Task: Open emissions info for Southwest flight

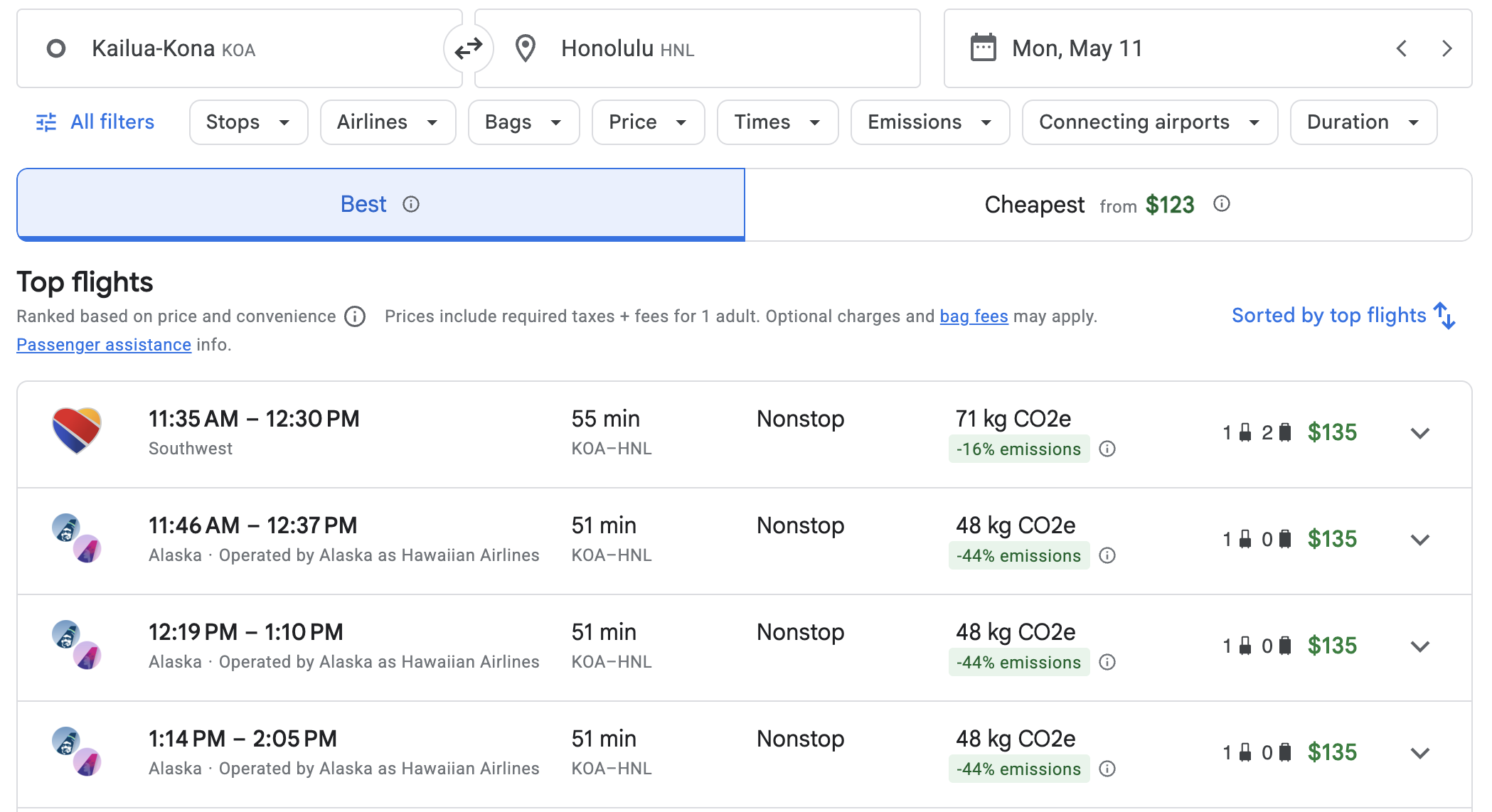Action: point(1107,449)
